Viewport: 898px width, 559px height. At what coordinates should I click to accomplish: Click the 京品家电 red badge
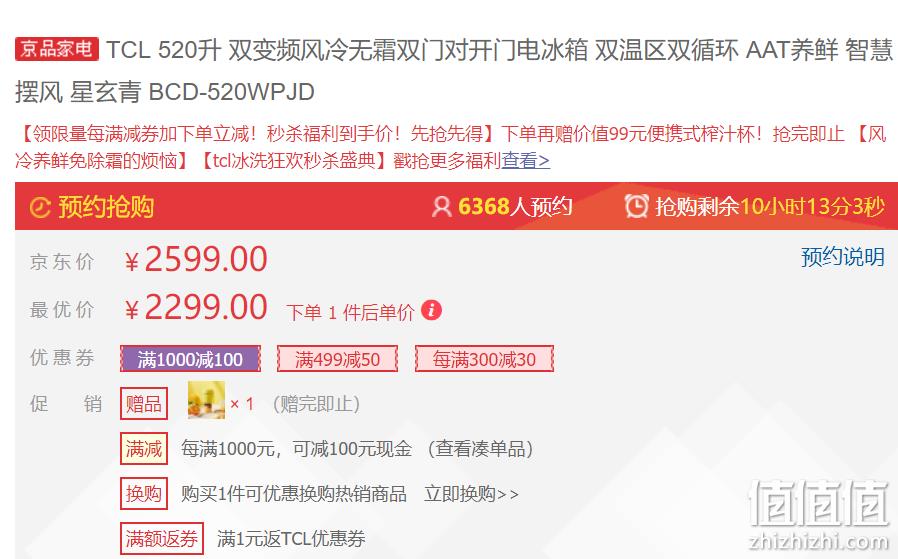pos(57,49)
